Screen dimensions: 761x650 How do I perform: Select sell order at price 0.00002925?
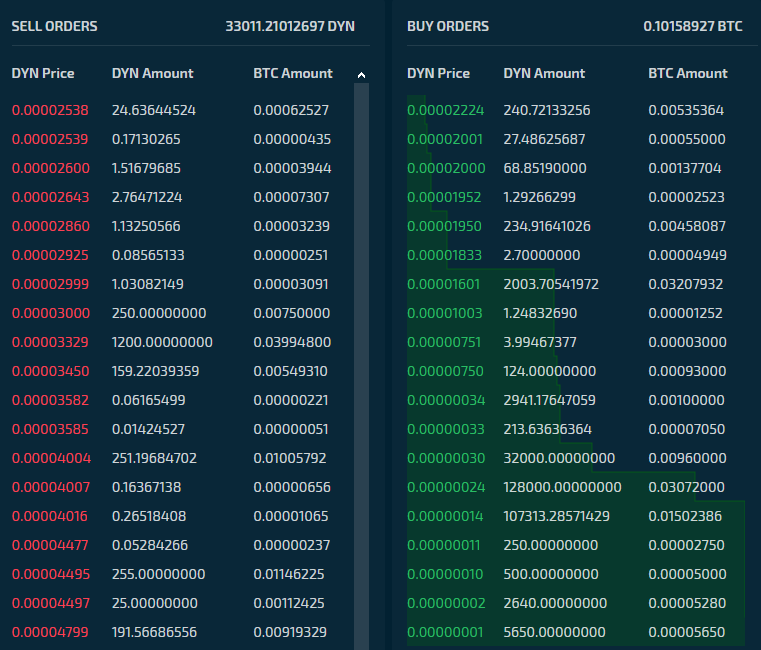click(182, 255)
